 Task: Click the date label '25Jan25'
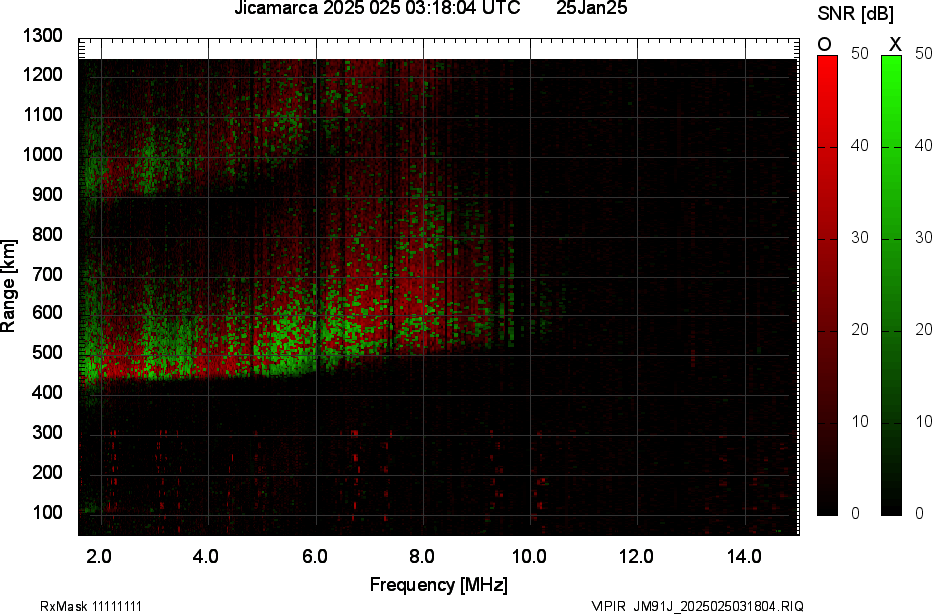[591, 8]
